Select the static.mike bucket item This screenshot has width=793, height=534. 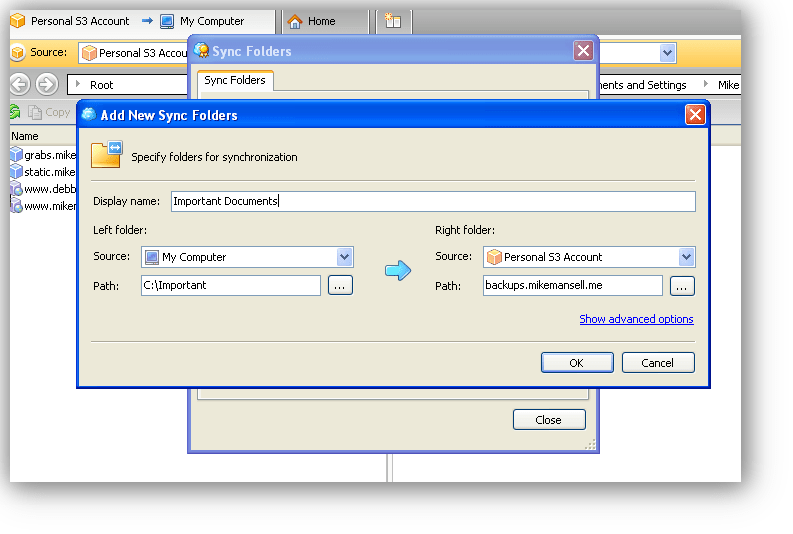43,172
